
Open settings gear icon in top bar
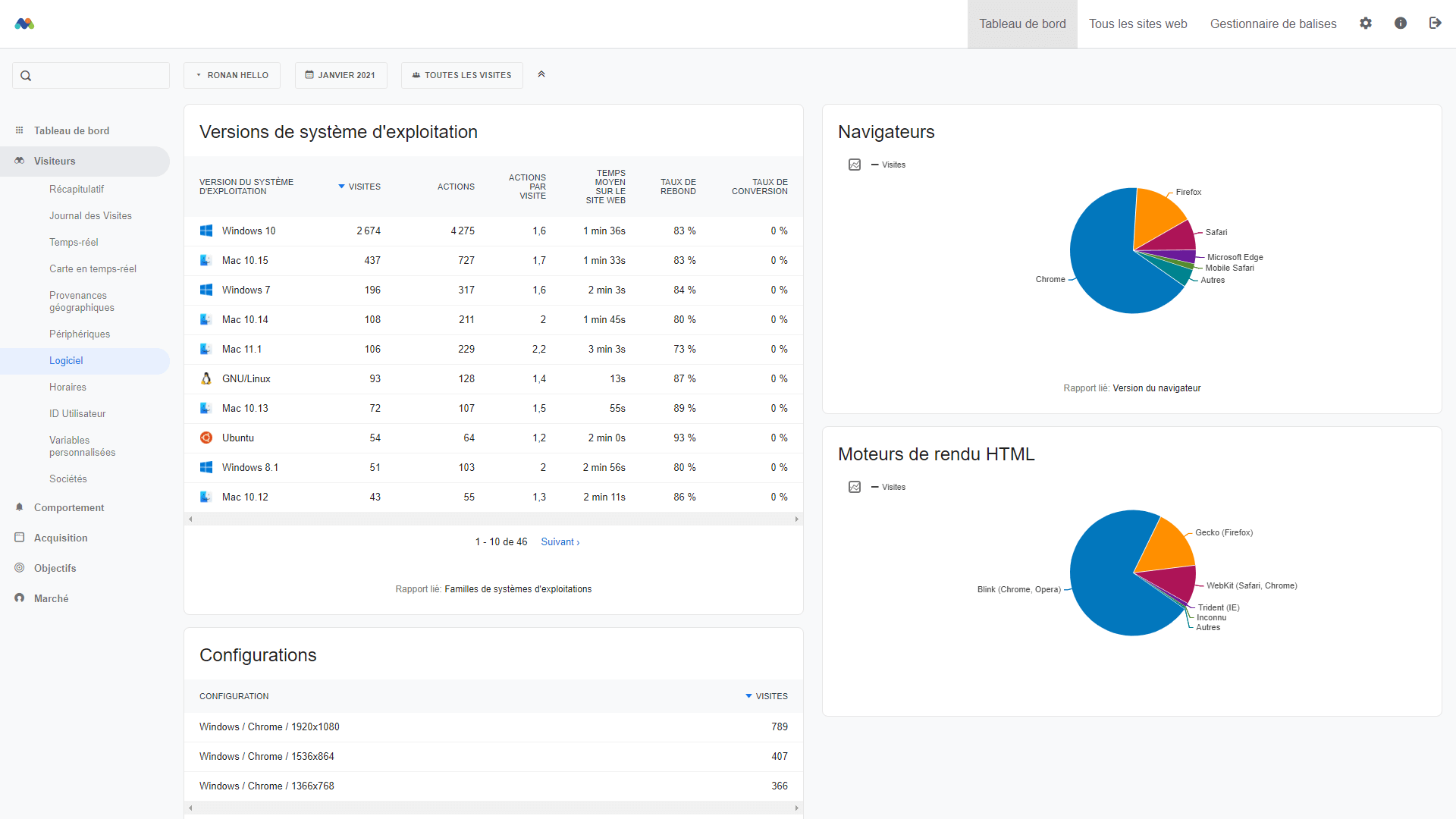[x=1366, y=24]
